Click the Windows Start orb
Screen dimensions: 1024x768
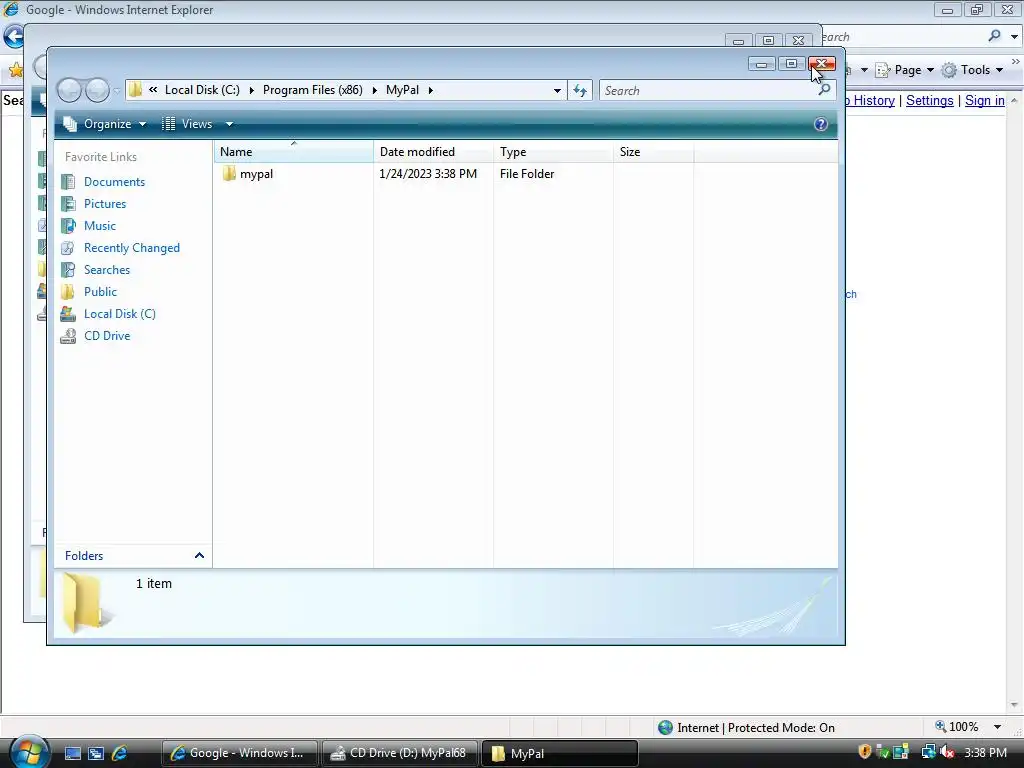29,752
